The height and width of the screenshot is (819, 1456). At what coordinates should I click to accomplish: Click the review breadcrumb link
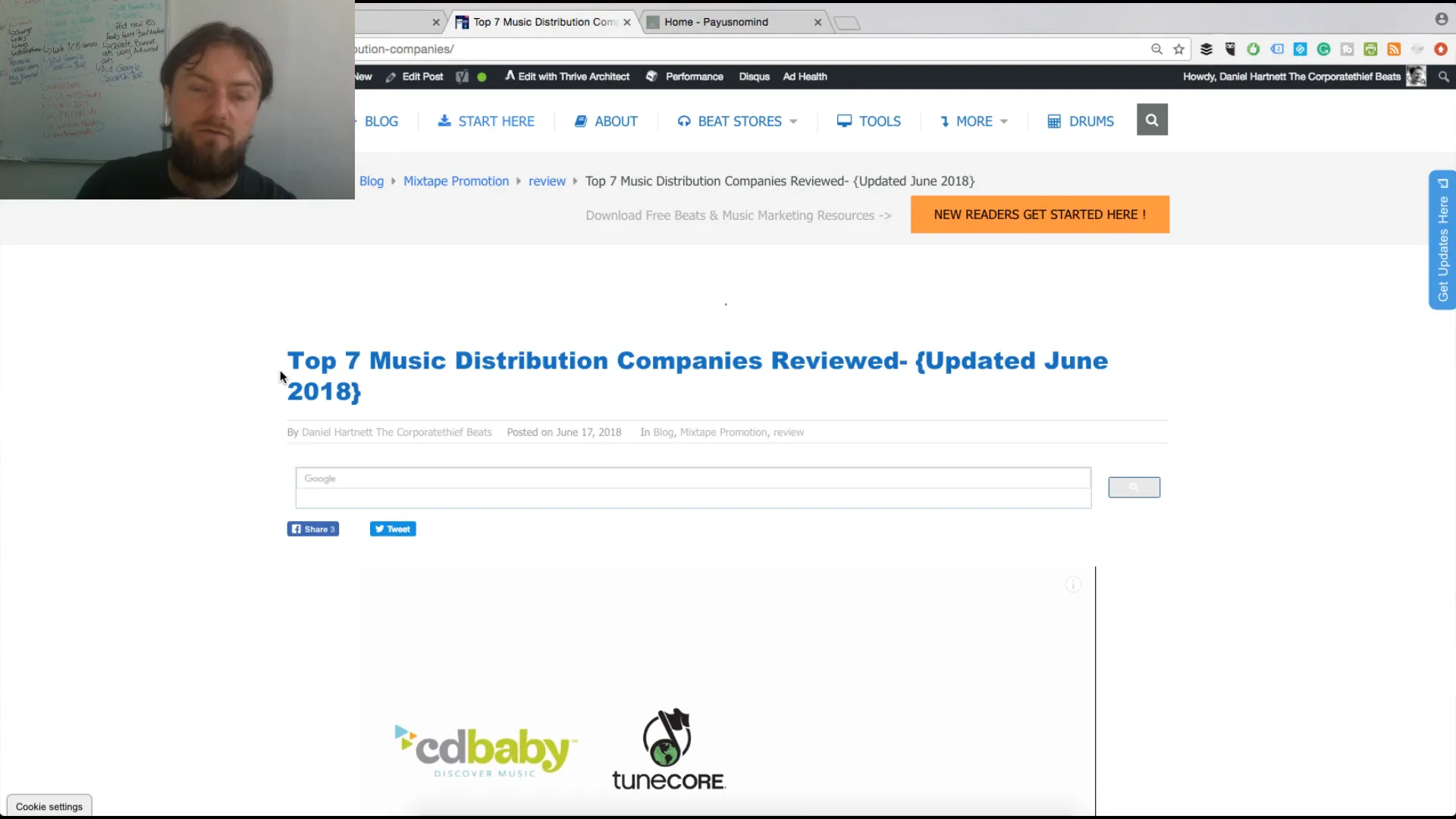(x=547, y=181)
